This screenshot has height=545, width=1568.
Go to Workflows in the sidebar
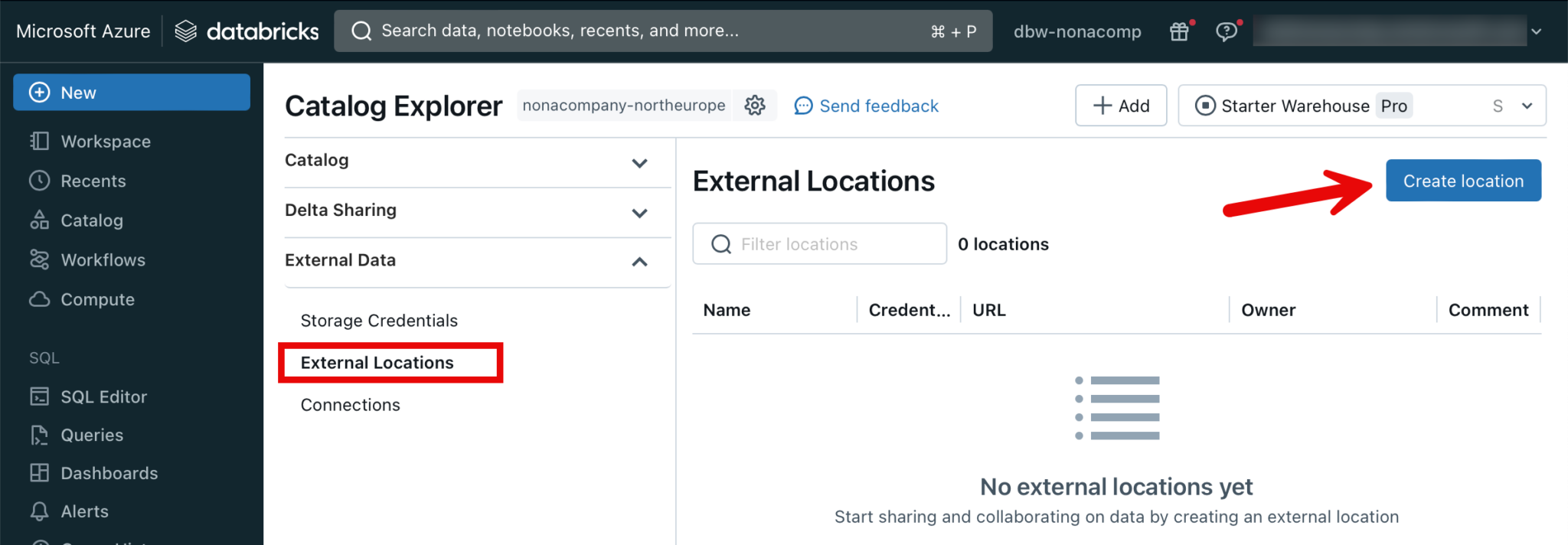coord(103,260)
